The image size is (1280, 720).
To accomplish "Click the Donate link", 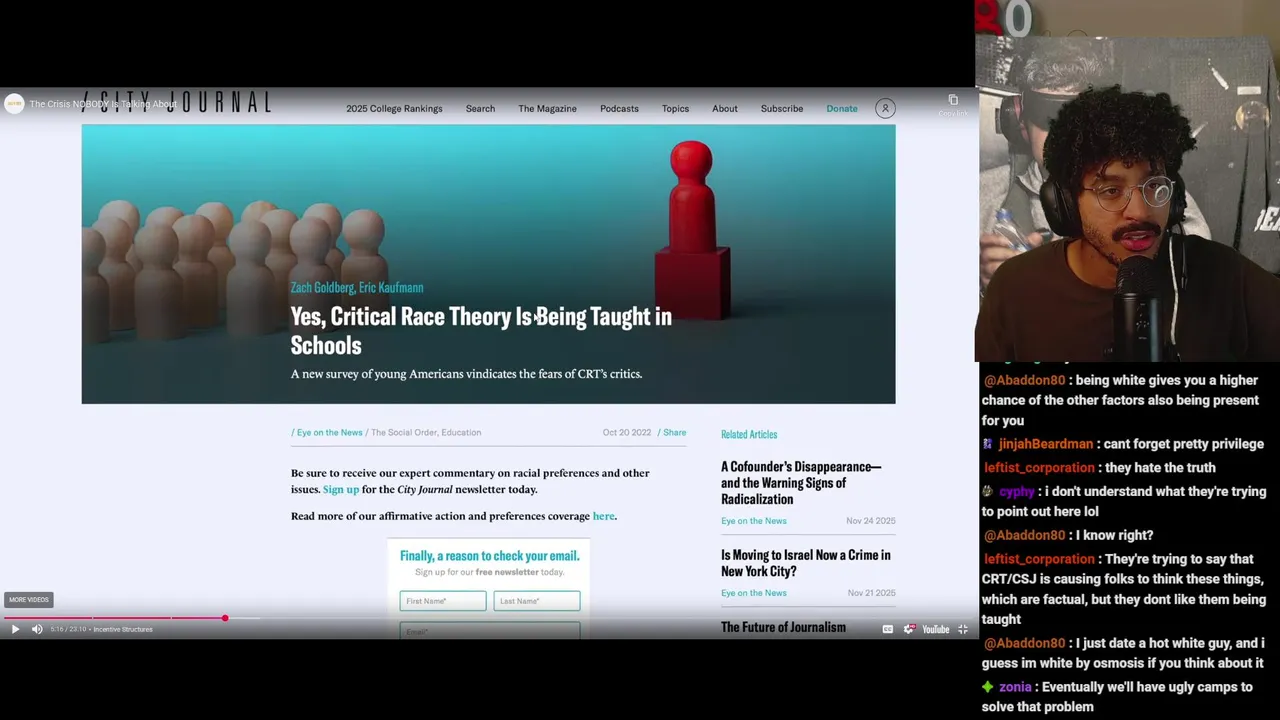I will pos(842,108).
